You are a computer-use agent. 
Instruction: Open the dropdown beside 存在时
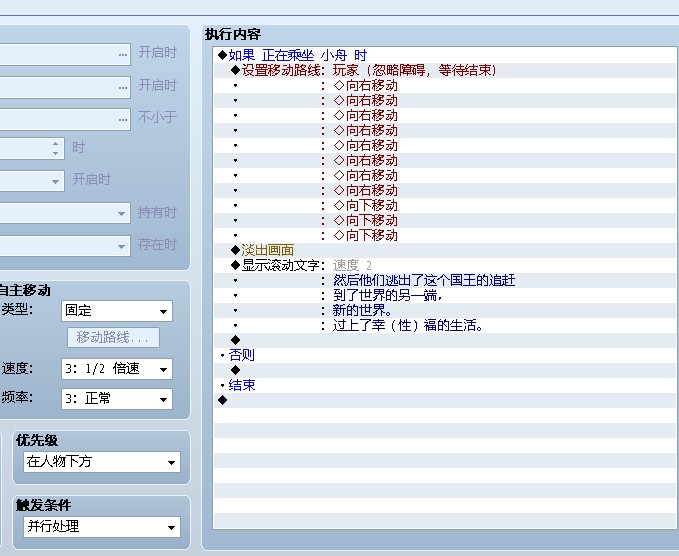point(121,246)
